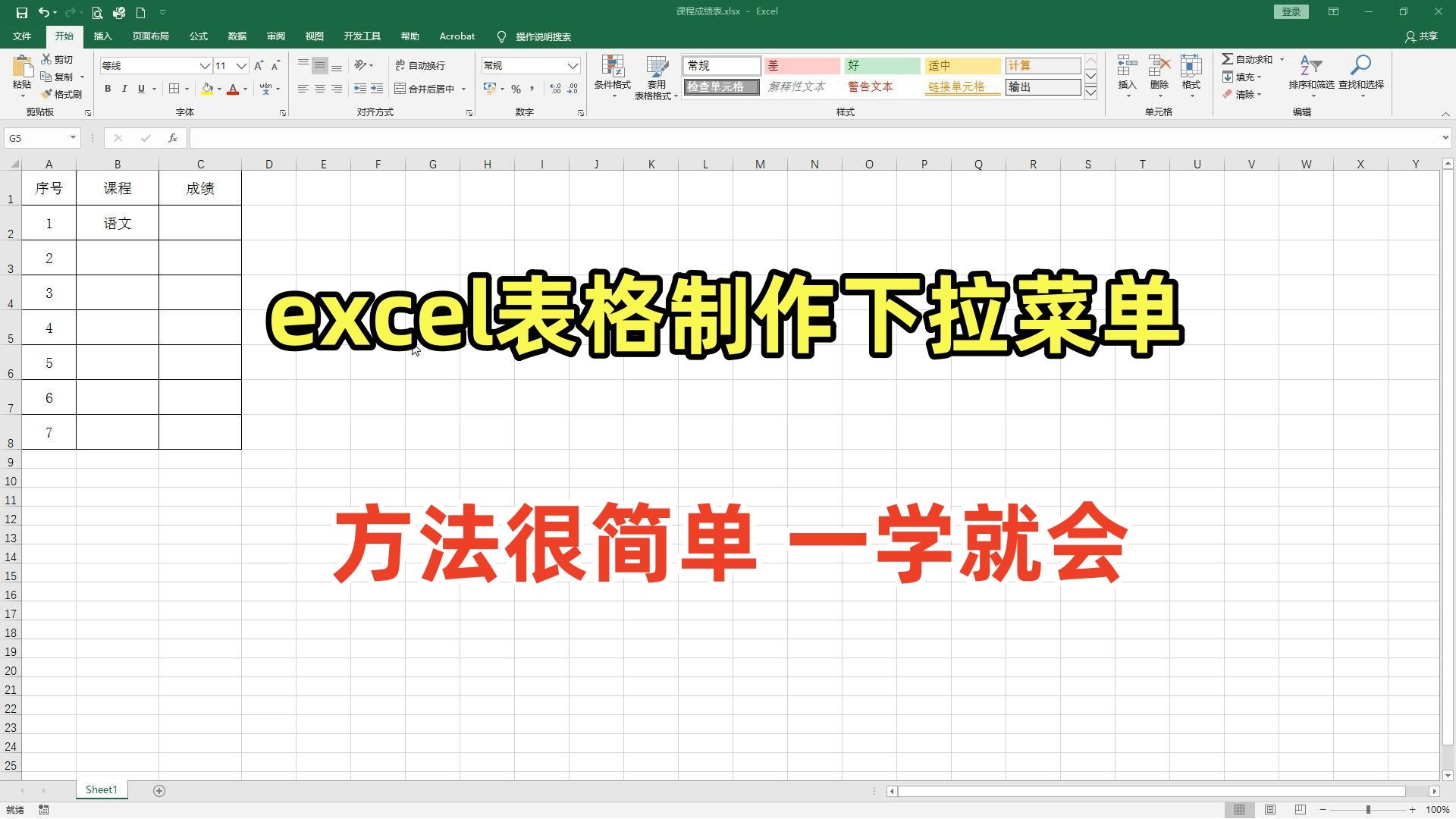Click the Paste (粘贴) clipboard icon
The height and width of the screenshot is (819, 1456).
[22, 67]
